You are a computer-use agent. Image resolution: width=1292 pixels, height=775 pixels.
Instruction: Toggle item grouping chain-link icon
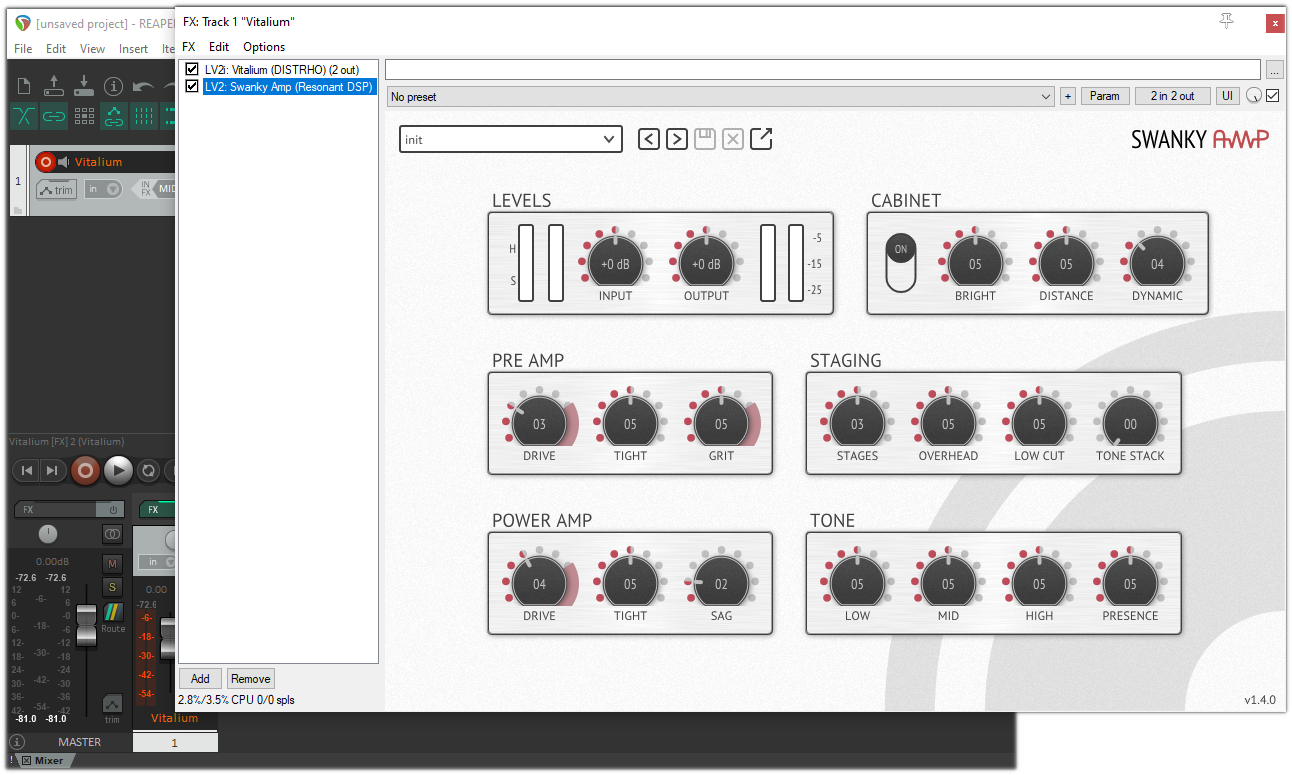54,116
